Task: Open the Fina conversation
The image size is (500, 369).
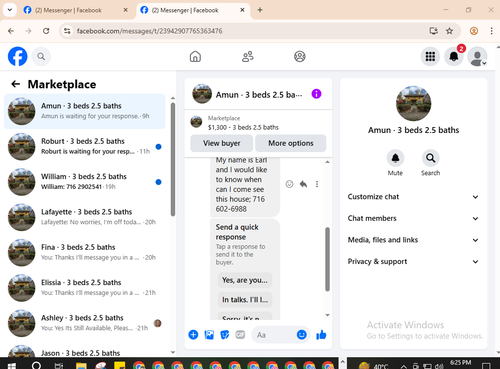Action: tap(85, 253)
